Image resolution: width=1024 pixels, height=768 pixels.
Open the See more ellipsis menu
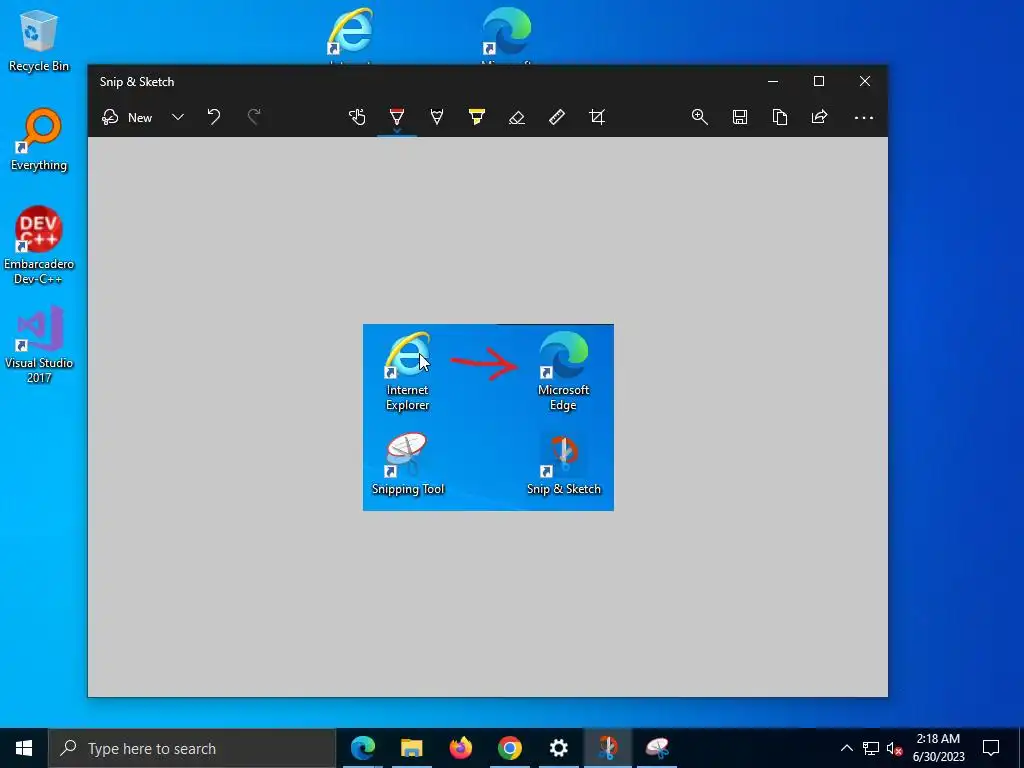(863, 118)
